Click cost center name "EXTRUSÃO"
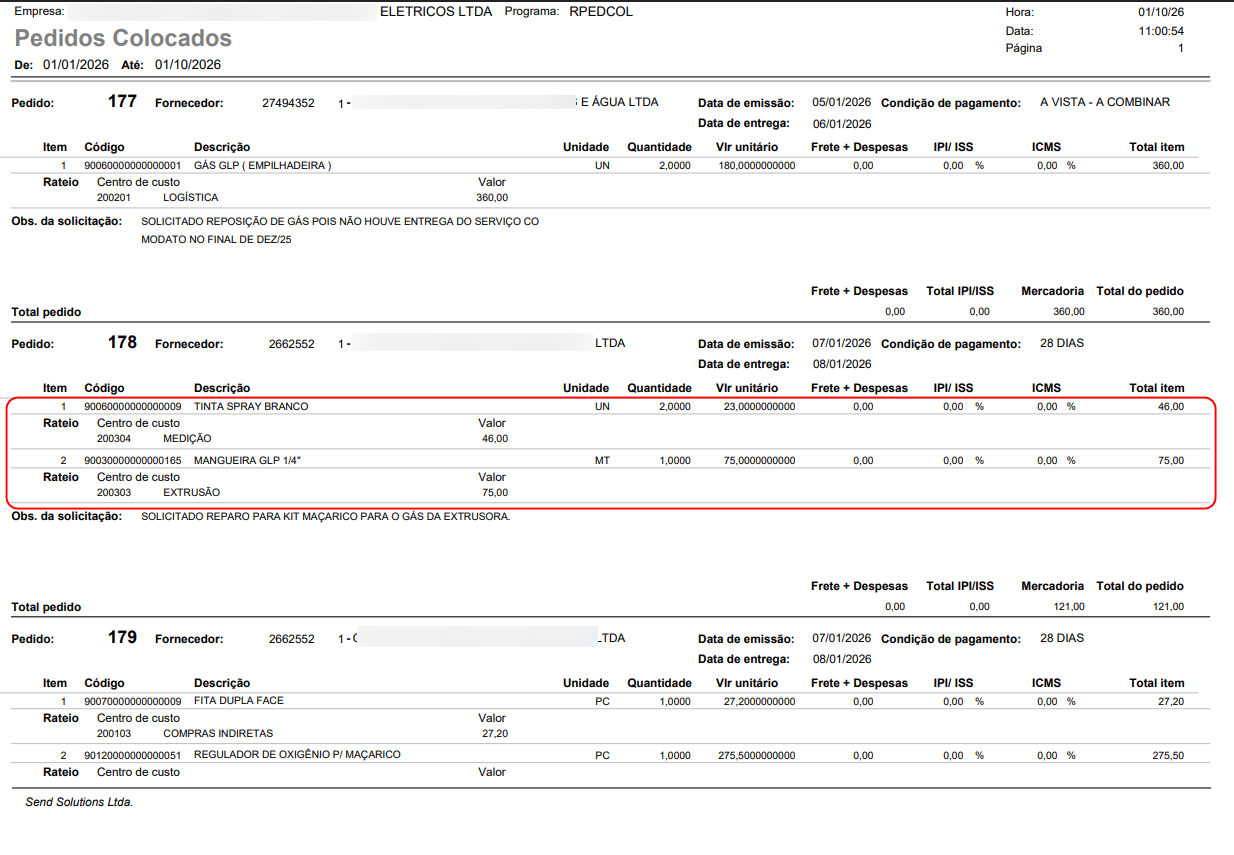This screenshot has width=1234, height=855. coord(191,493)
